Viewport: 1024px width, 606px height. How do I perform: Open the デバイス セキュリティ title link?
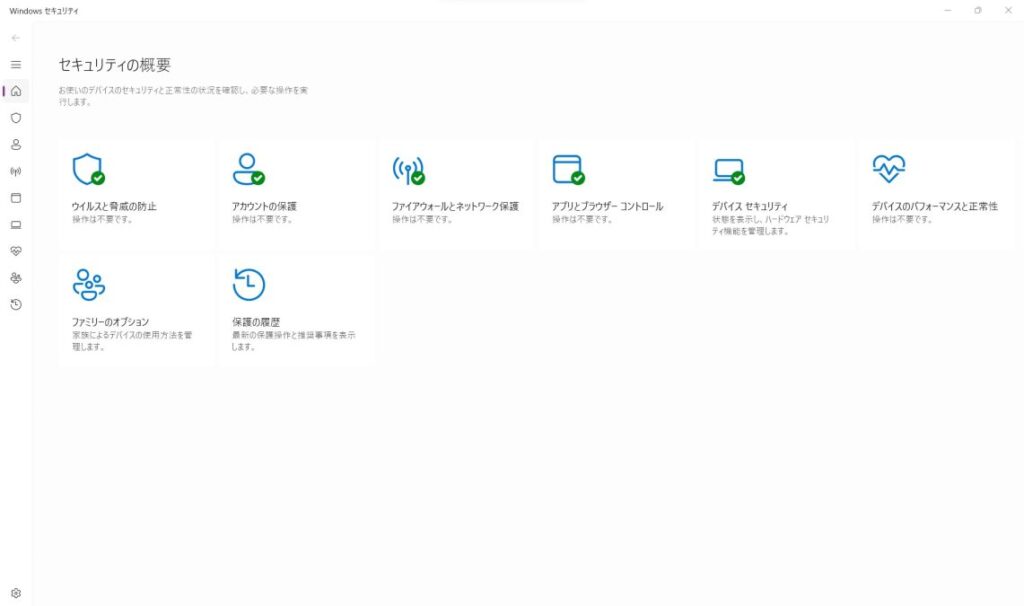(x=750, y=206)
